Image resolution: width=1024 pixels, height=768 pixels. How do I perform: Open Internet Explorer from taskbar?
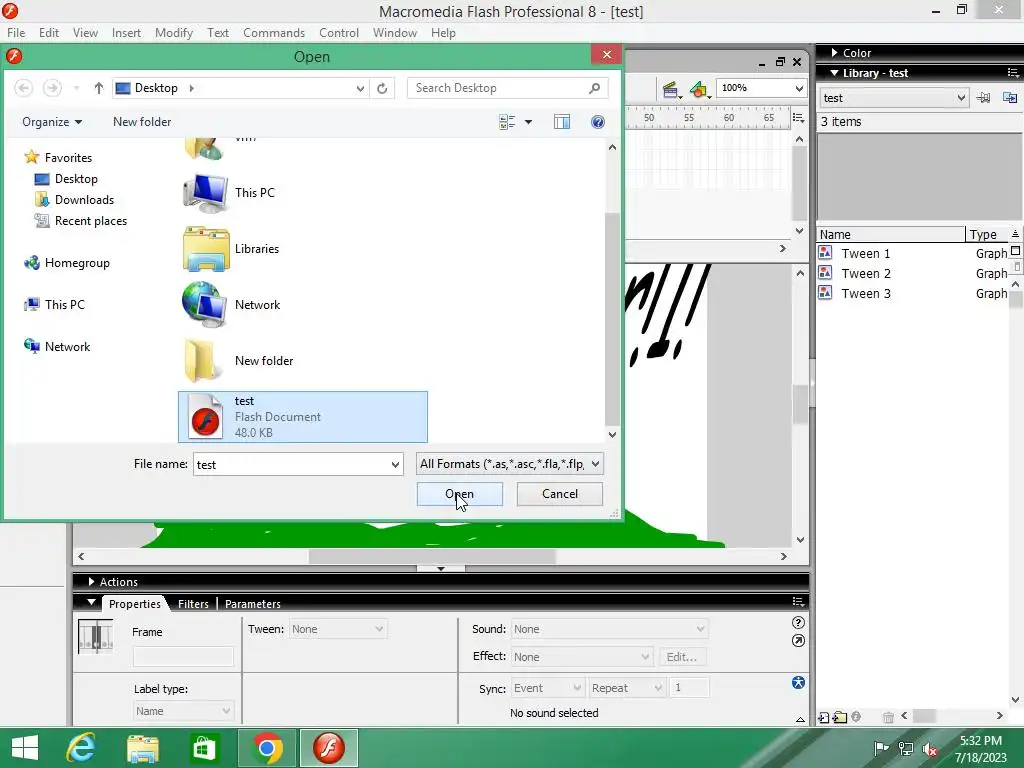[81, 747]
